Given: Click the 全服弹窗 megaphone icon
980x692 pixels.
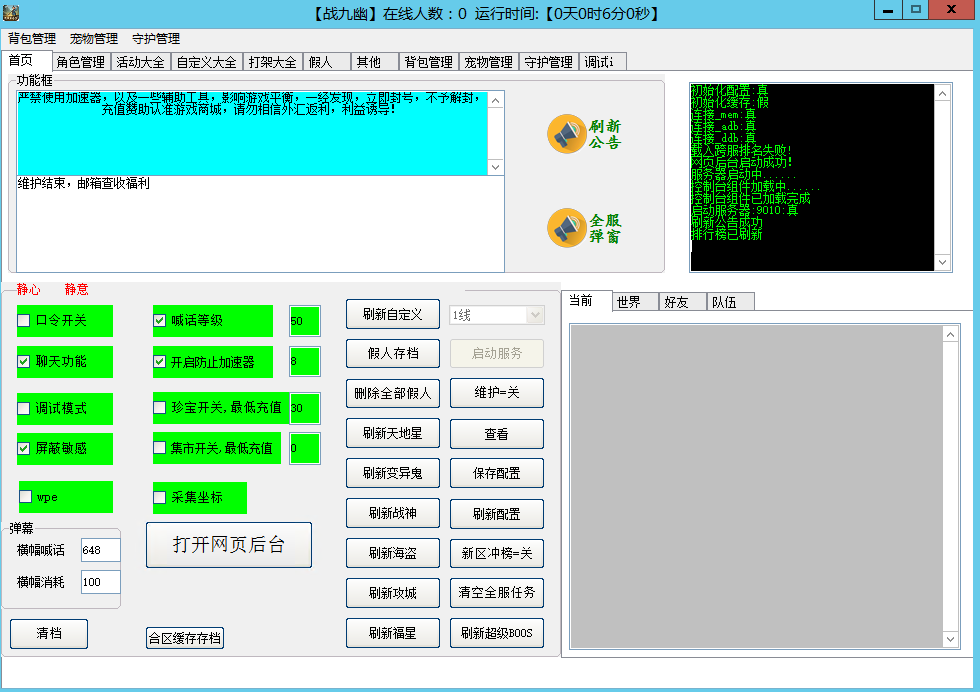Looking at the screenshot, I should point(566,228).
